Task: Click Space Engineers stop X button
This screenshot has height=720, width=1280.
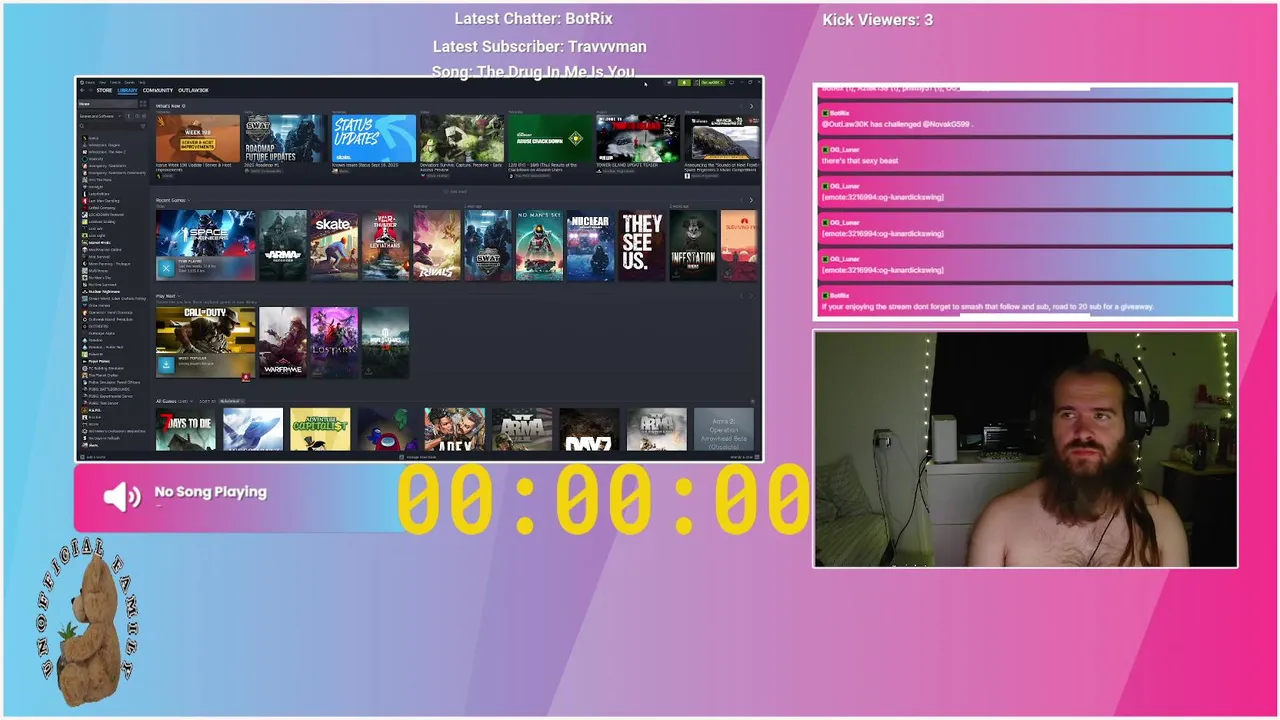Action: click(166, 268)
